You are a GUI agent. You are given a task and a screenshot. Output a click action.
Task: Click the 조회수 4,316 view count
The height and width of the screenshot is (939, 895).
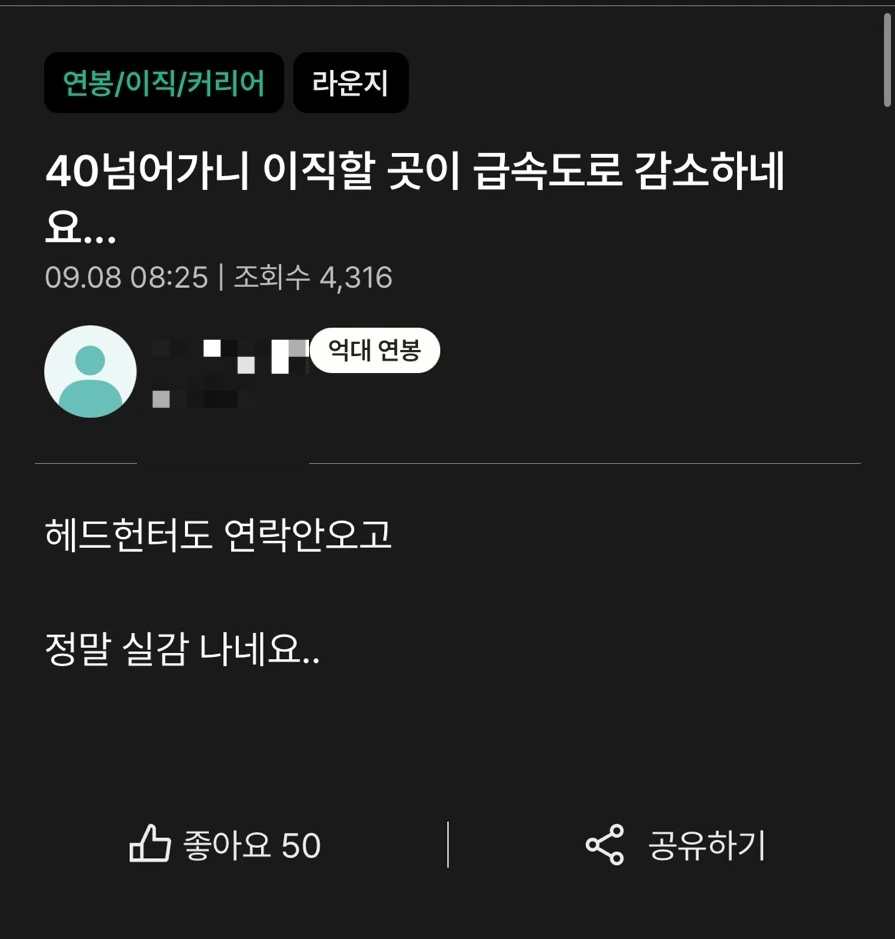point(313,277)
